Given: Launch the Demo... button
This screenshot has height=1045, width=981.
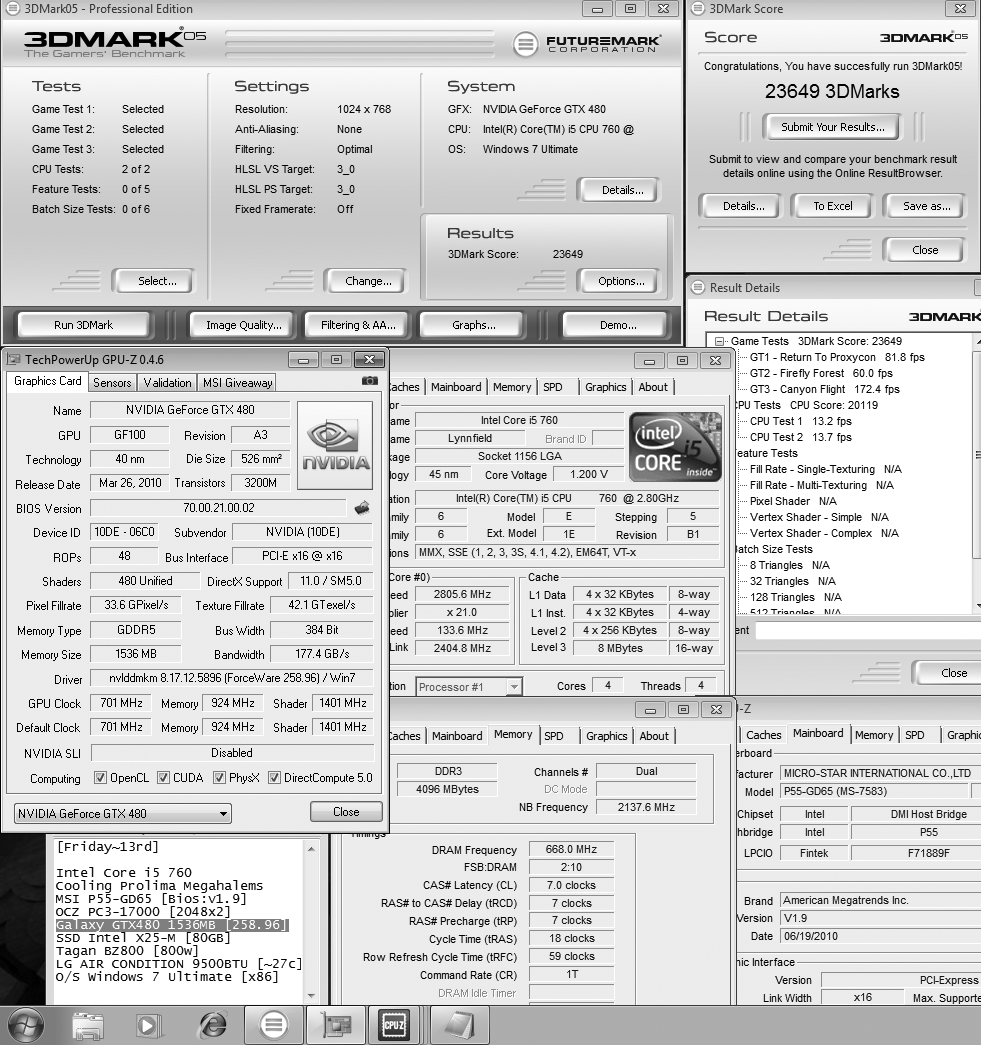Looking at the screenshot, I should tap(618, 325).
